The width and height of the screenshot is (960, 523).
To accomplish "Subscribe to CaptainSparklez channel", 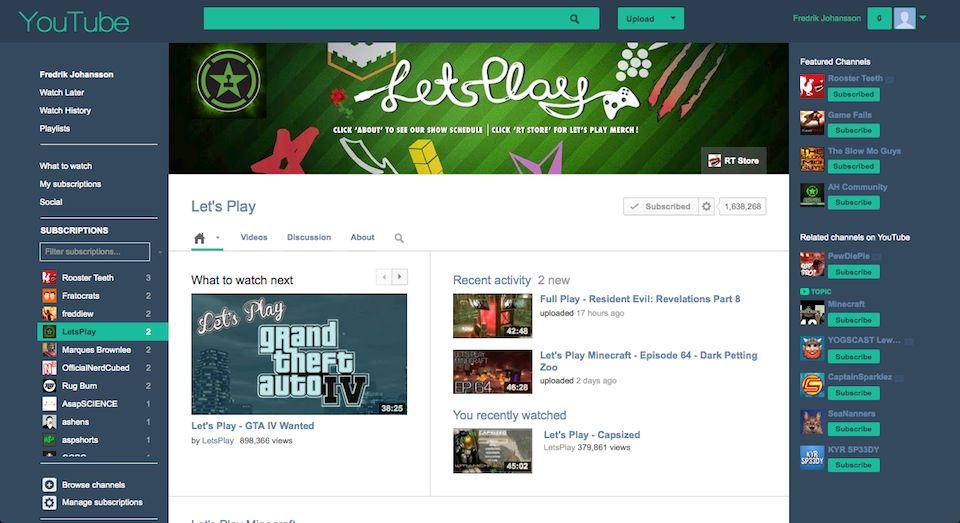I will (853, 393).
